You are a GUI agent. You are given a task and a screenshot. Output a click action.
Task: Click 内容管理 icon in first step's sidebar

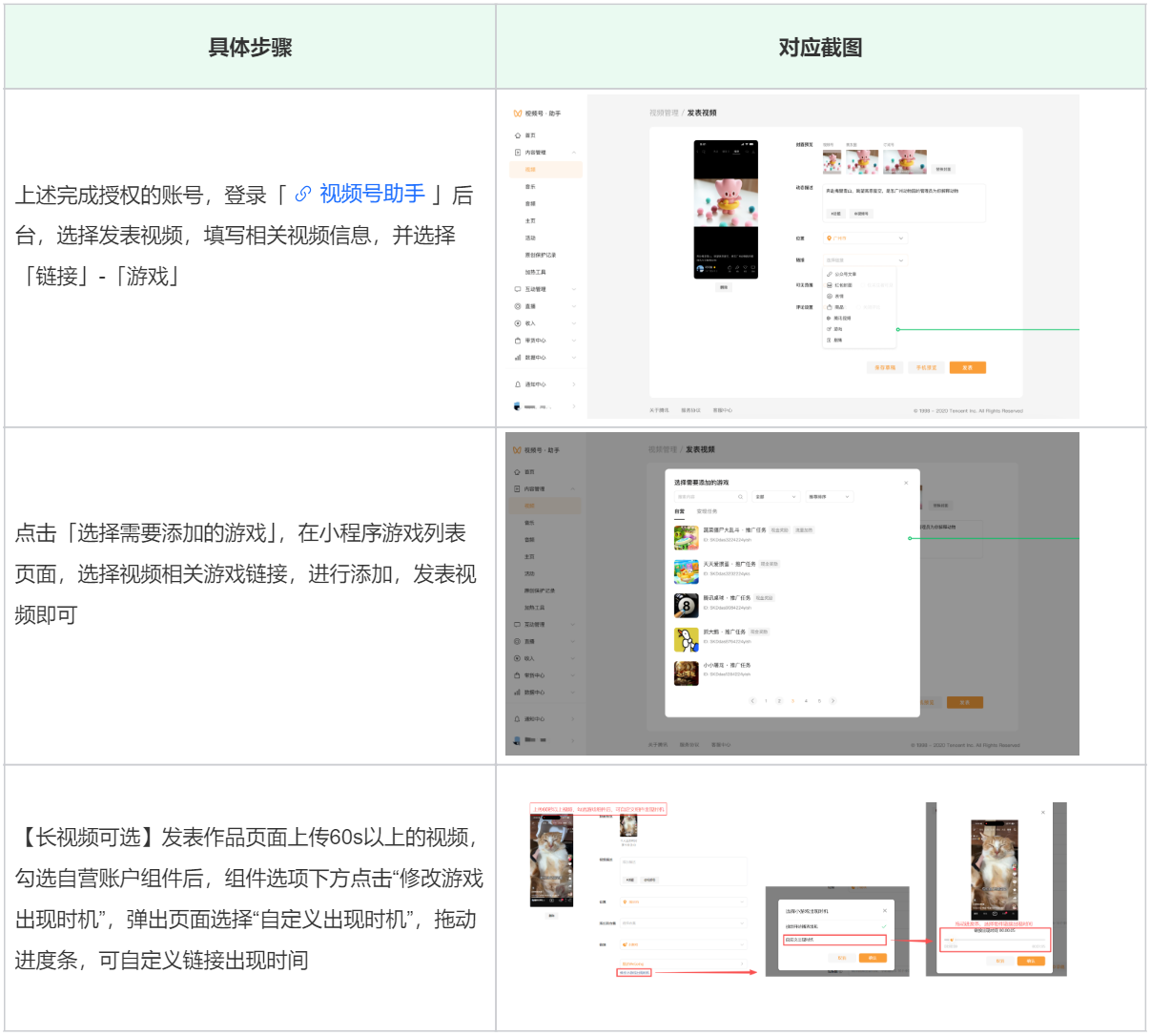pos(518,153)
